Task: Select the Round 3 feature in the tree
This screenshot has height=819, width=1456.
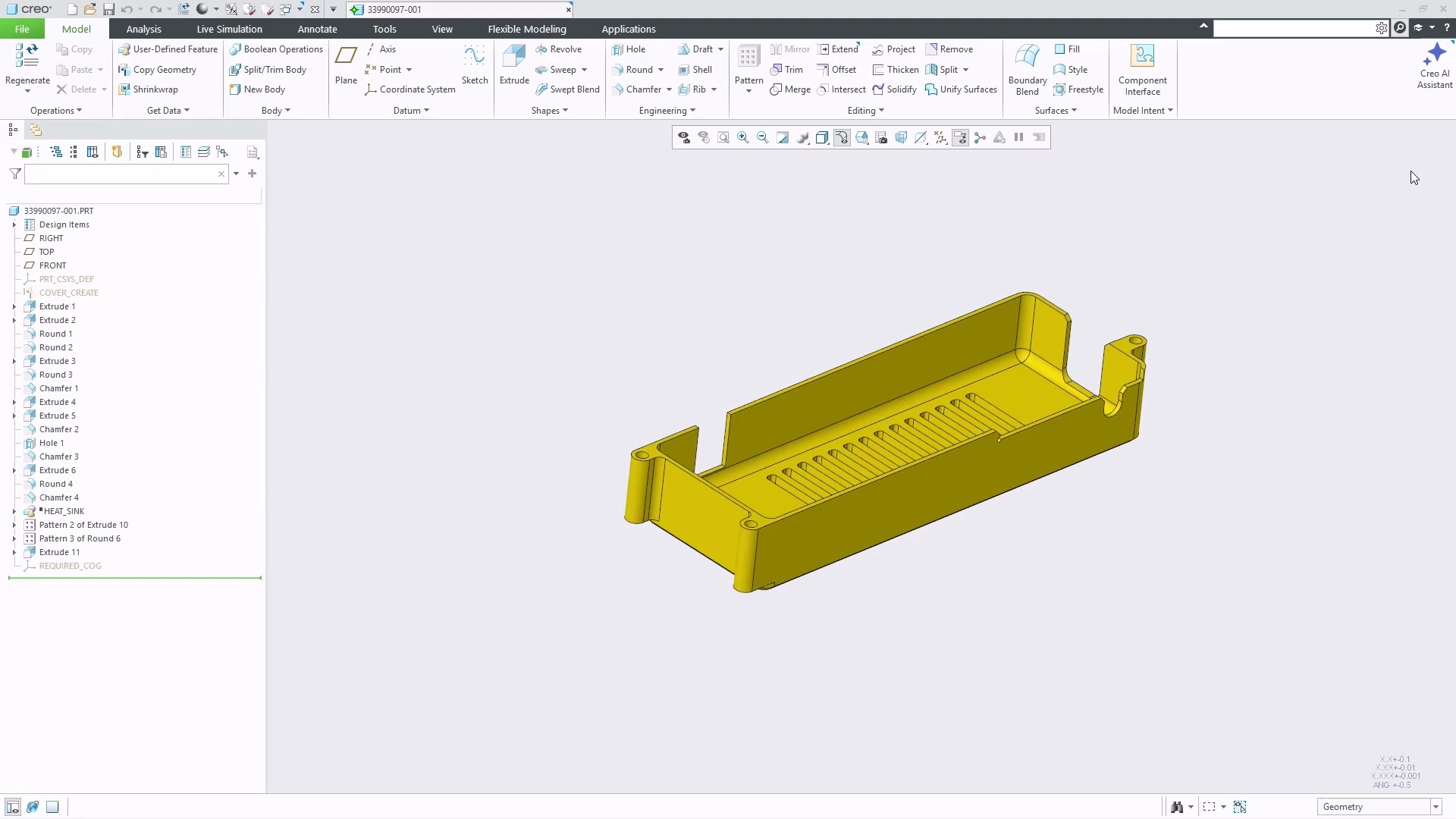Action: pos(55,375)
